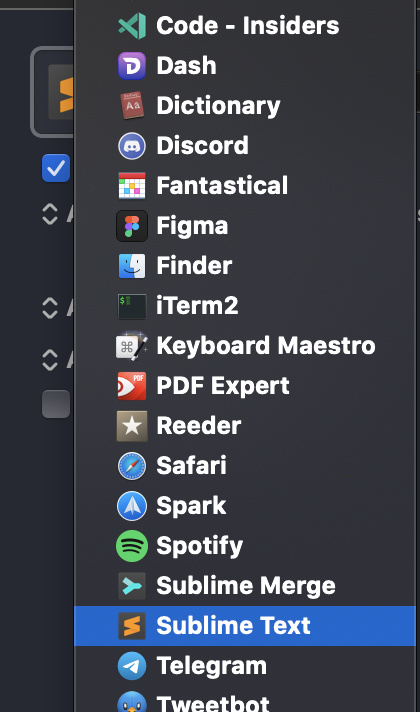This screenshot has width=420, height=712.
Task: Click the Sublime Text application well
Action: 52,92
